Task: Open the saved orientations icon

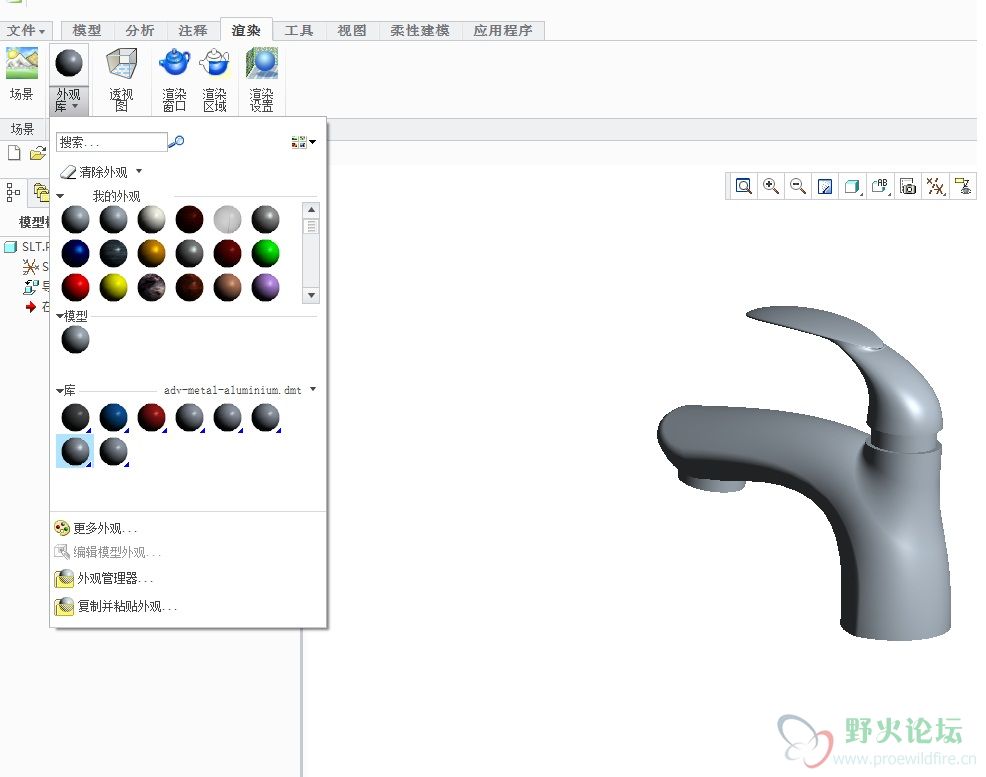Action: coord(880,186)
